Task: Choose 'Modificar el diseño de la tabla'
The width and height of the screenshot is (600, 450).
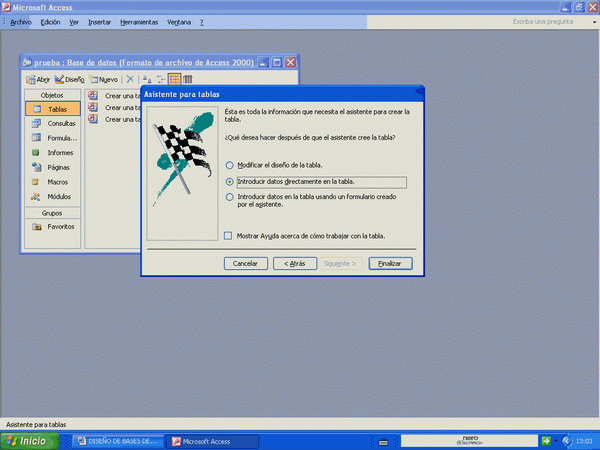Action: click(x=275, y=165)
